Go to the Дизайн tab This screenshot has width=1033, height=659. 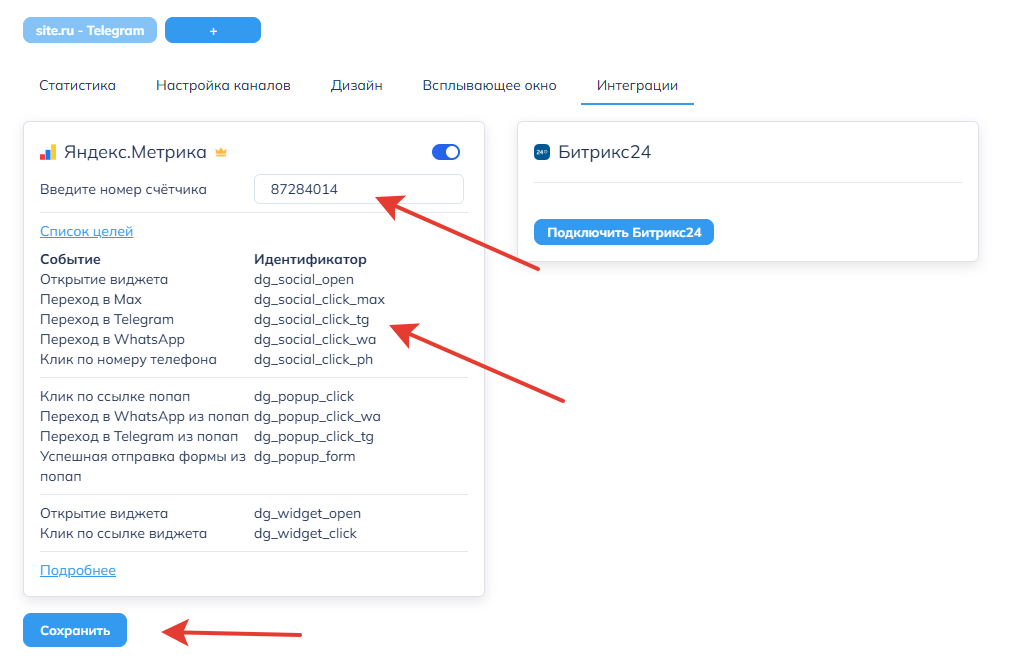(356, 86)
